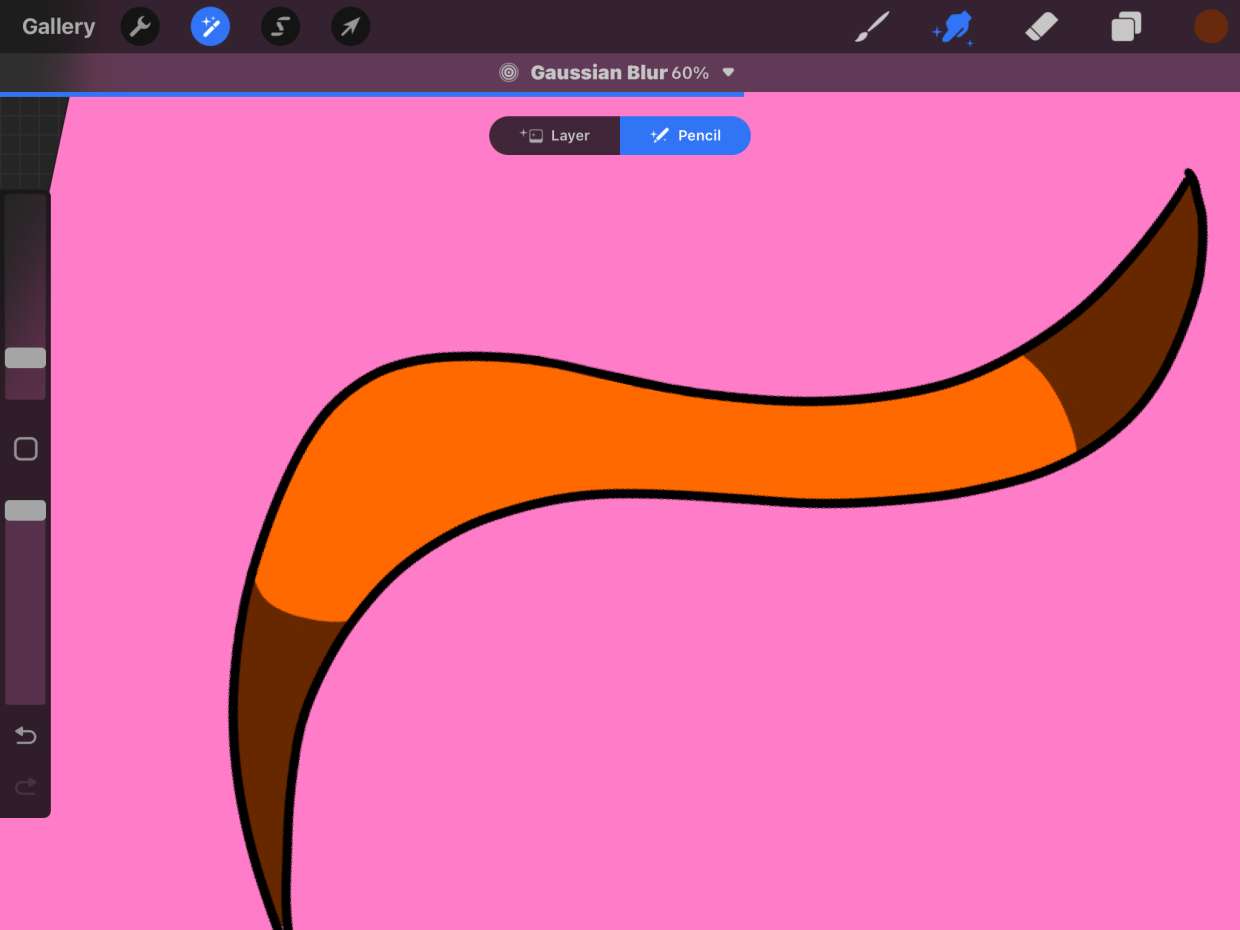Click the brush size slider handle
The image size is (1240, 930).
click(x=26, y=358)
